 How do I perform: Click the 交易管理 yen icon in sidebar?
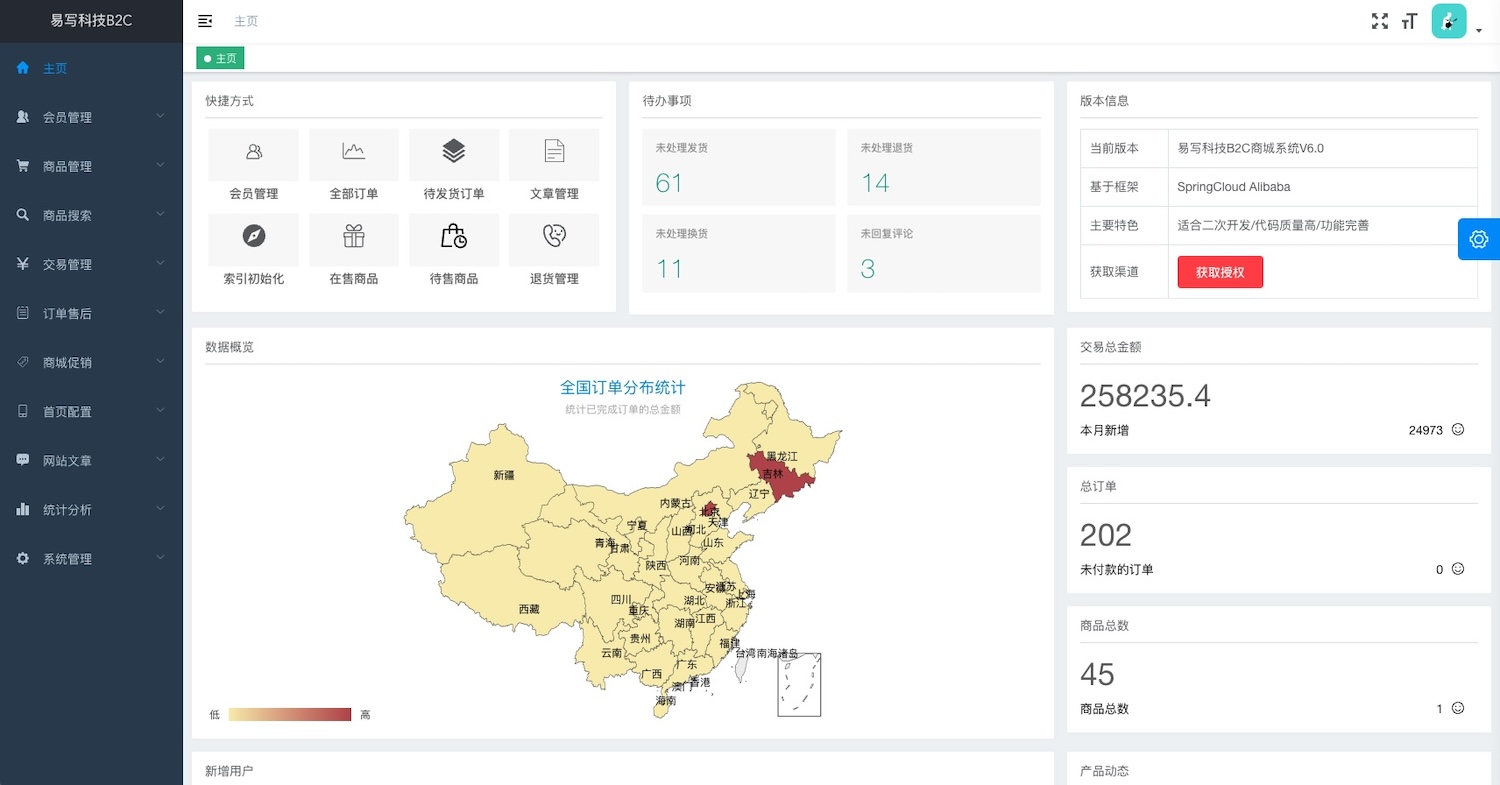[x=23, y=264]
